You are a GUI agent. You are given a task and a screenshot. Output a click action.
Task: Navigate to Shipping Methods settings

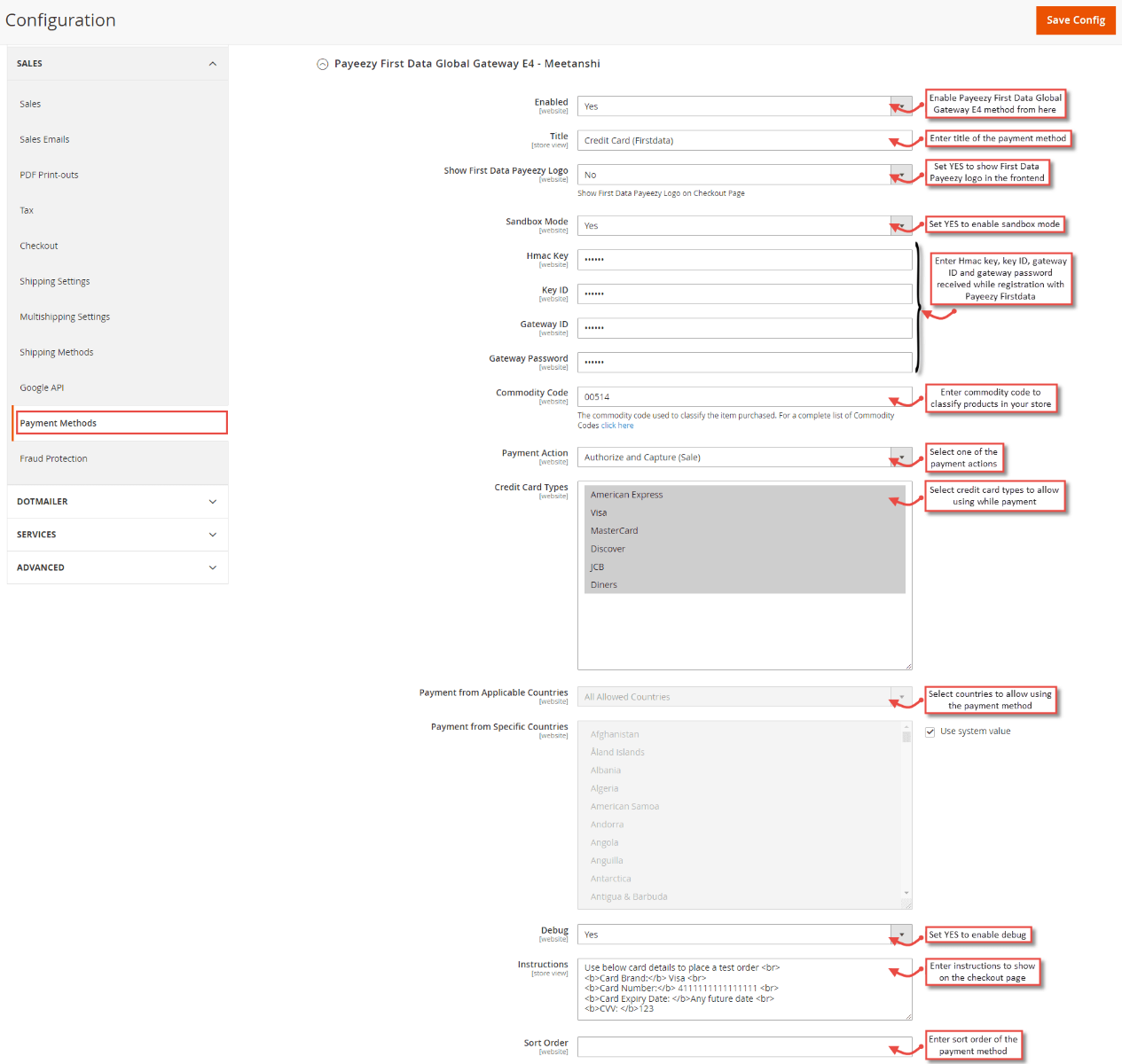pyautogui.click(x=56, y=352)
